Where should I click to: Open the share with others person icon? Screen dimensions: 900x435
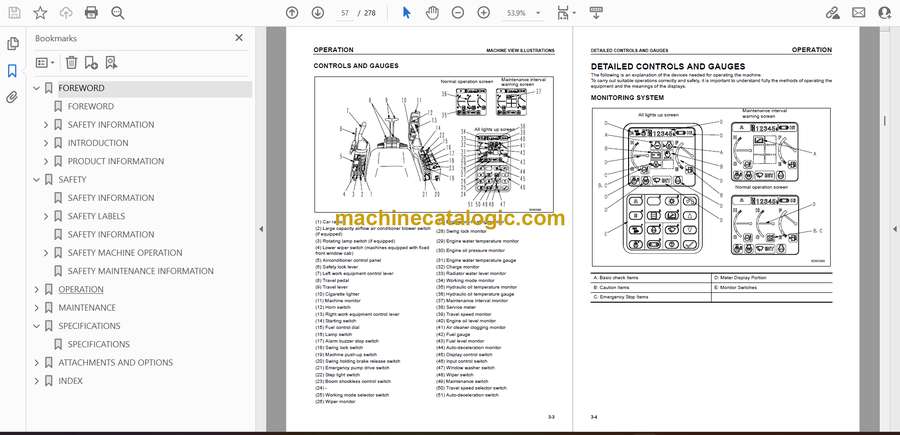click(x=885, y=13)
